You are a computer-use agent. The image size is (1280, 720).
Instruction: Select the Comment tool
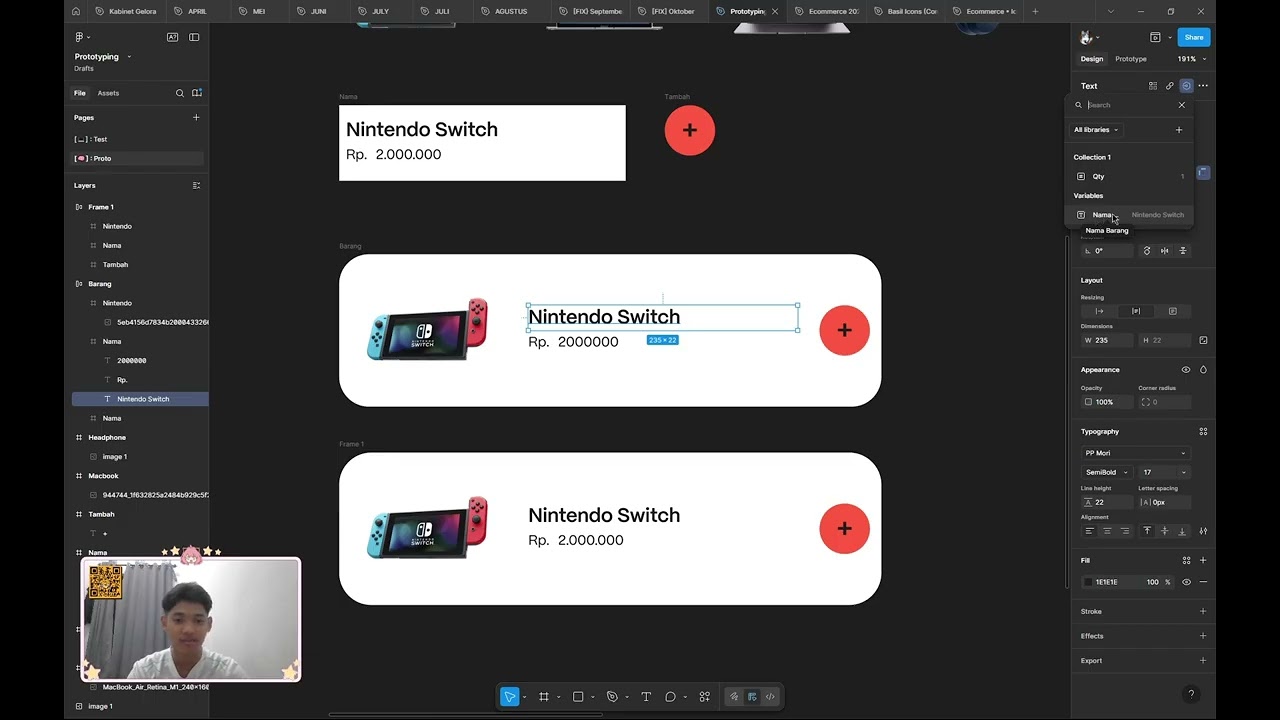tap(670, 697)
